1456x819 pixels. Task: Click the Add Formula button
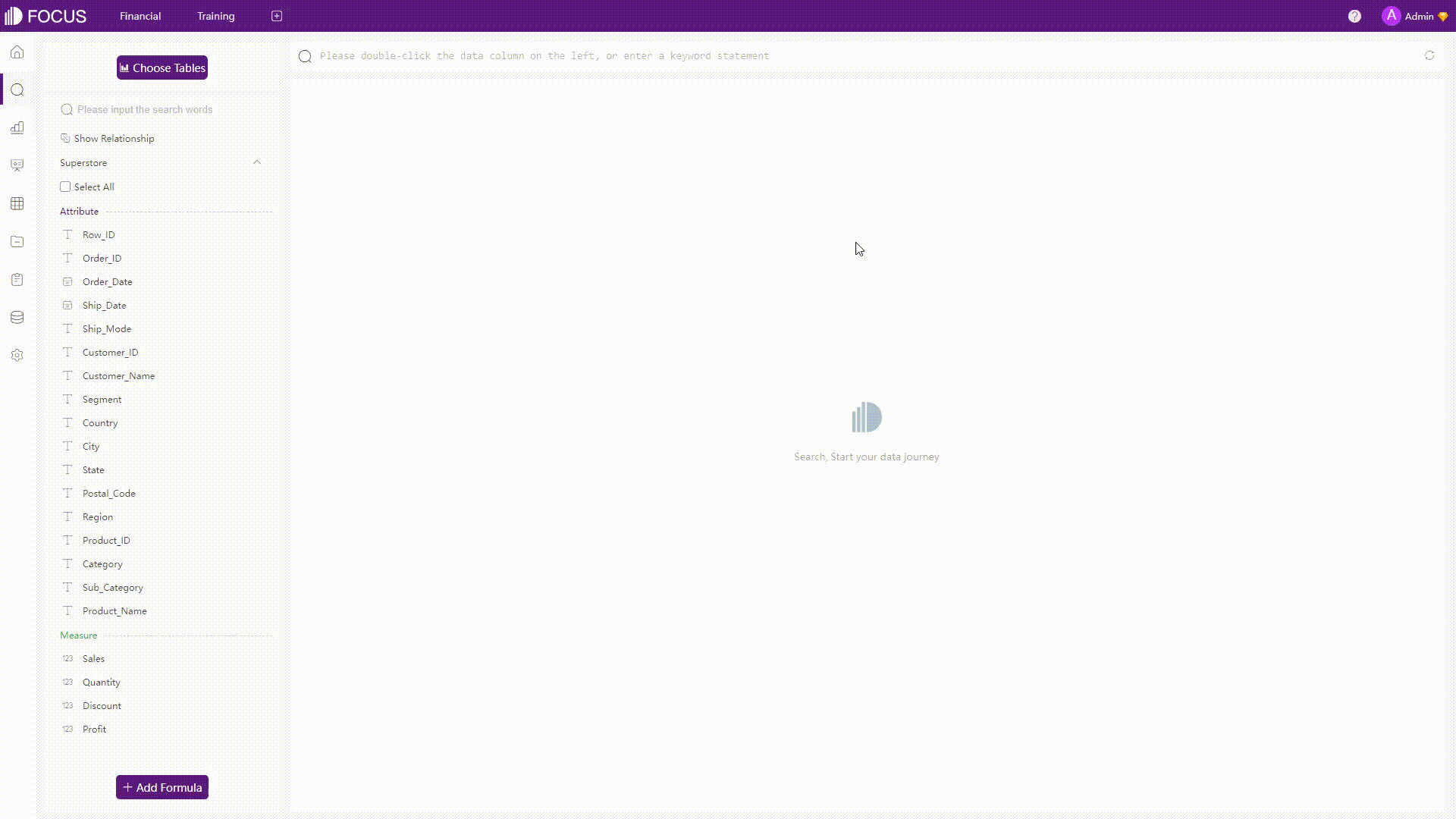pos(162,787)
